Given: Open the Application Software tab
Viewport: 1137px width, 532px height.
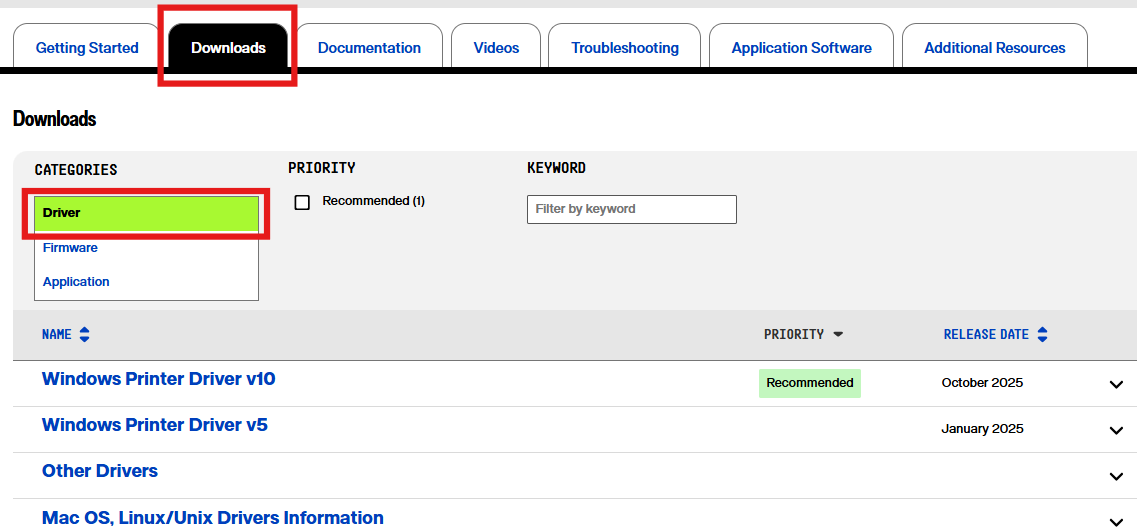Looking at the screenshot, I should pos(801,48).
